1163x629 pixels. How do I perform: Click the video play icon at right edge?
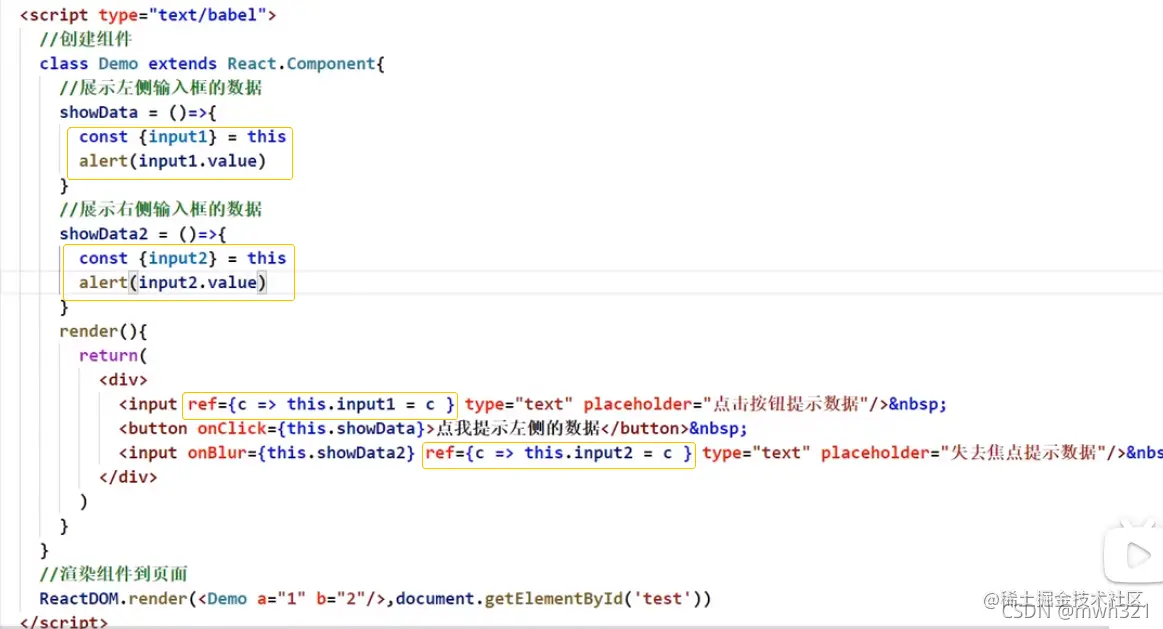pyautogui.click(x=1133, y=554)
